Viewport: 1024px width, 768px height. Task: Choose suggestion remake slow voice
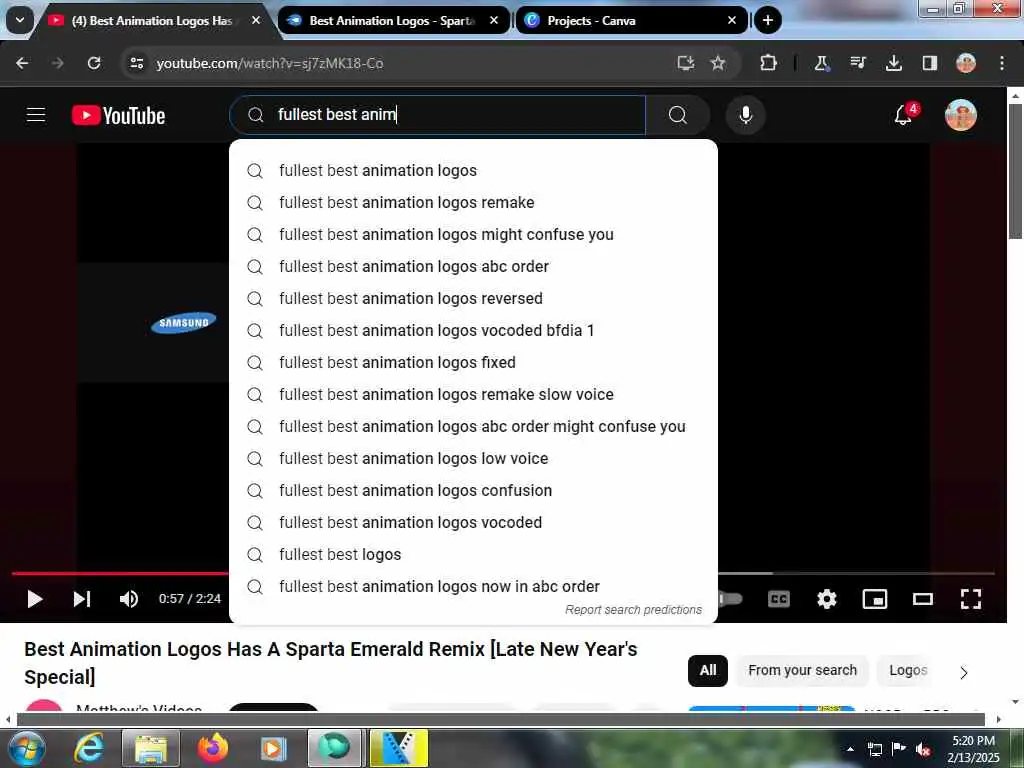(473, 394)
